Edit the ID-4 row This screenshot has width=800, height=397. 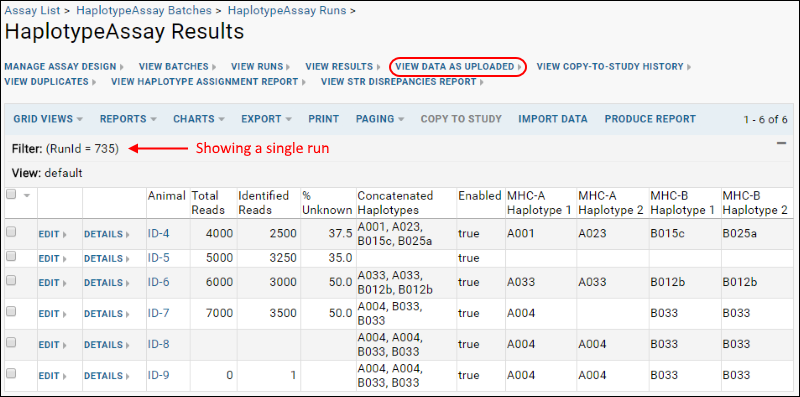pyautogui.click(x=52, y=234)
